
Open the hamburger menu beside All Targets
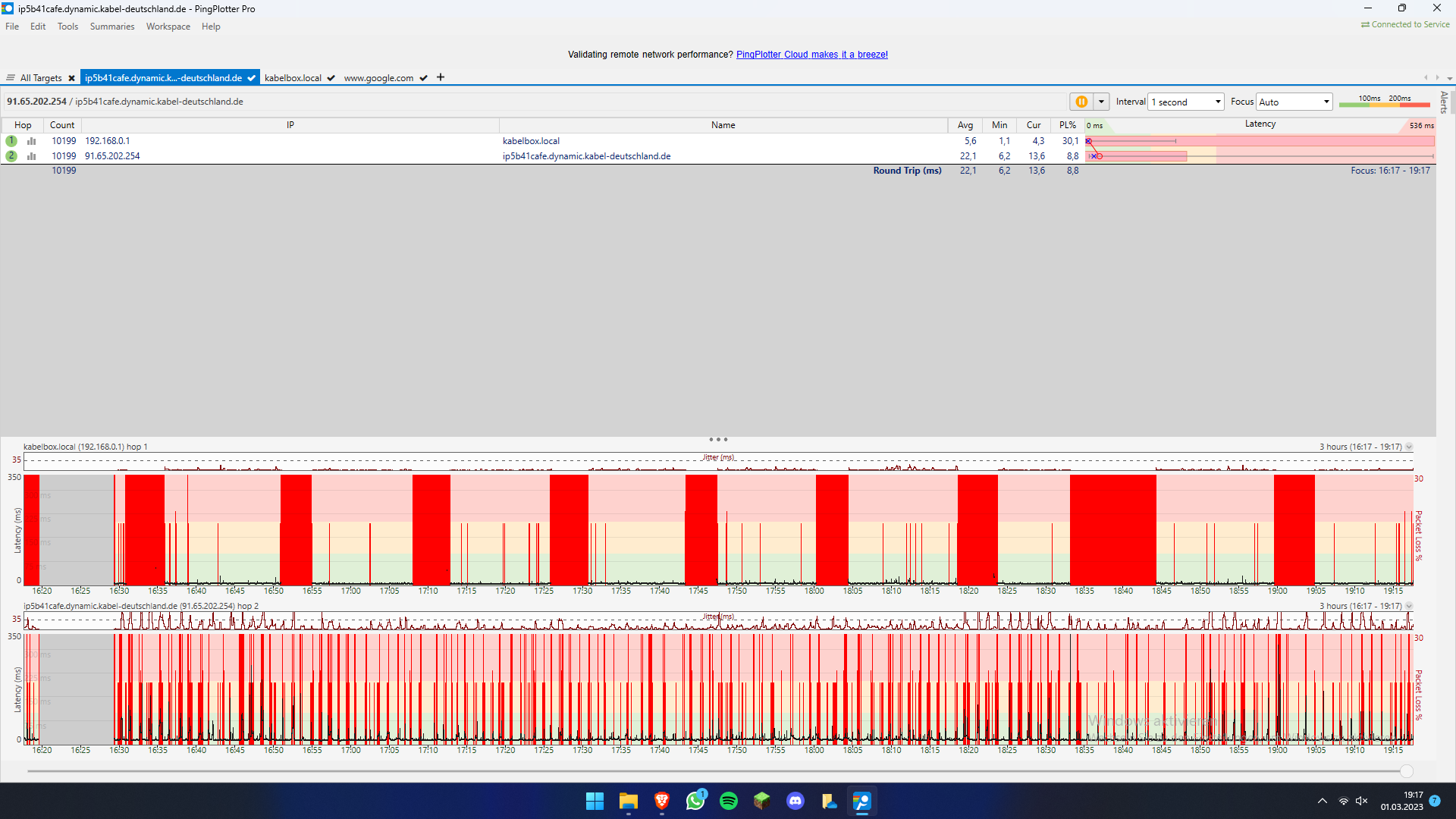(x=11, y=77)
